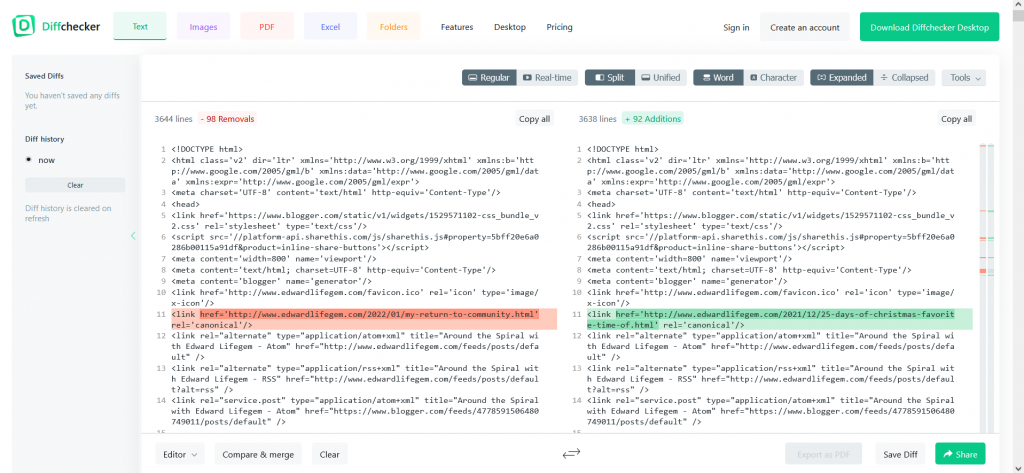This screenshot has width=1024, height=473.
Task: Switch to Regular diff mode
Action: tap(489, 78)
